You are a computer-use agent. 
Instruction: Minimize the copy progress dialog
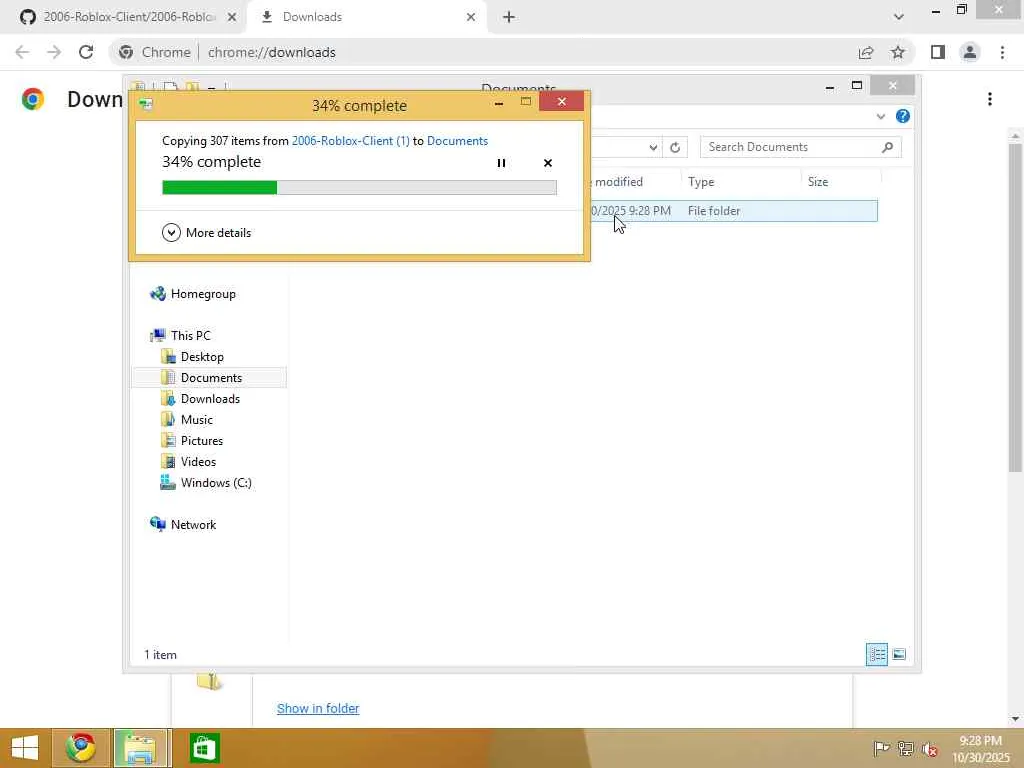click(x=499, y=102)
